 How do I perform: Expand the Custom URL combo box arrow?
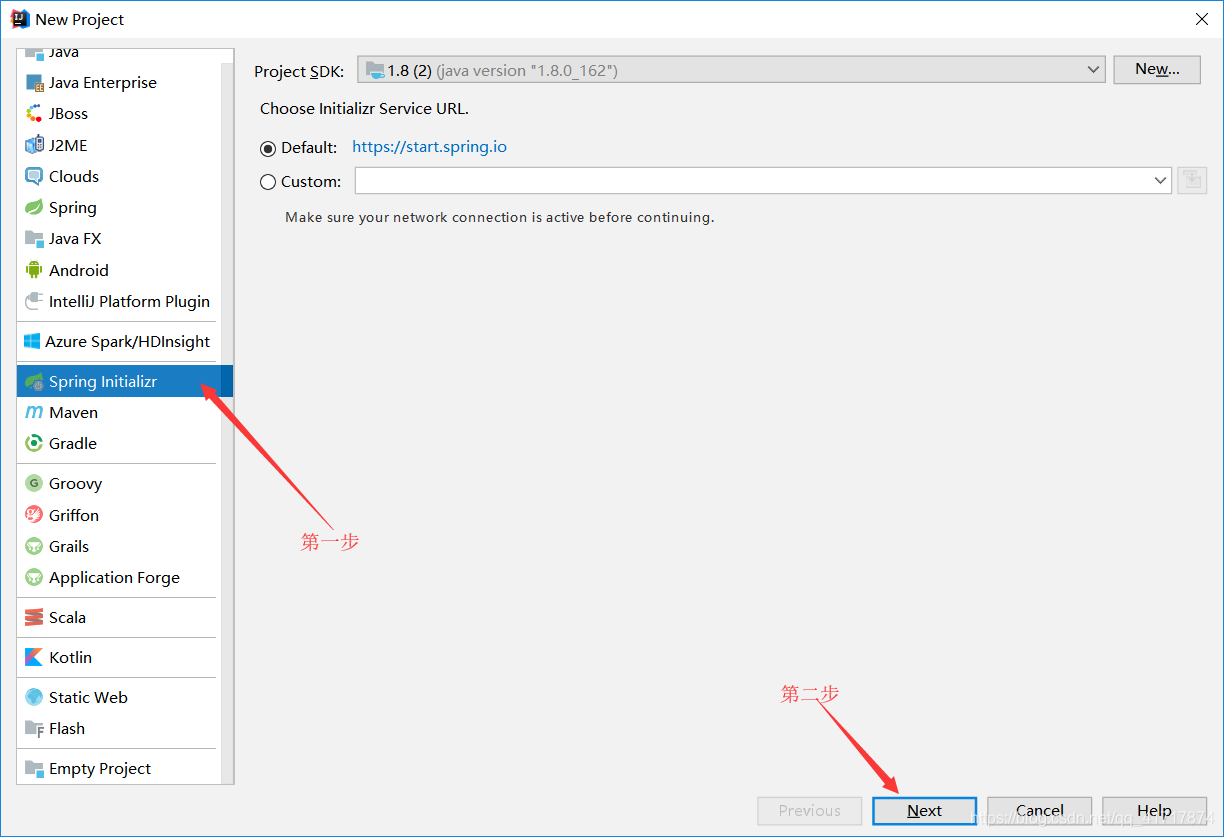point(1160,181)
